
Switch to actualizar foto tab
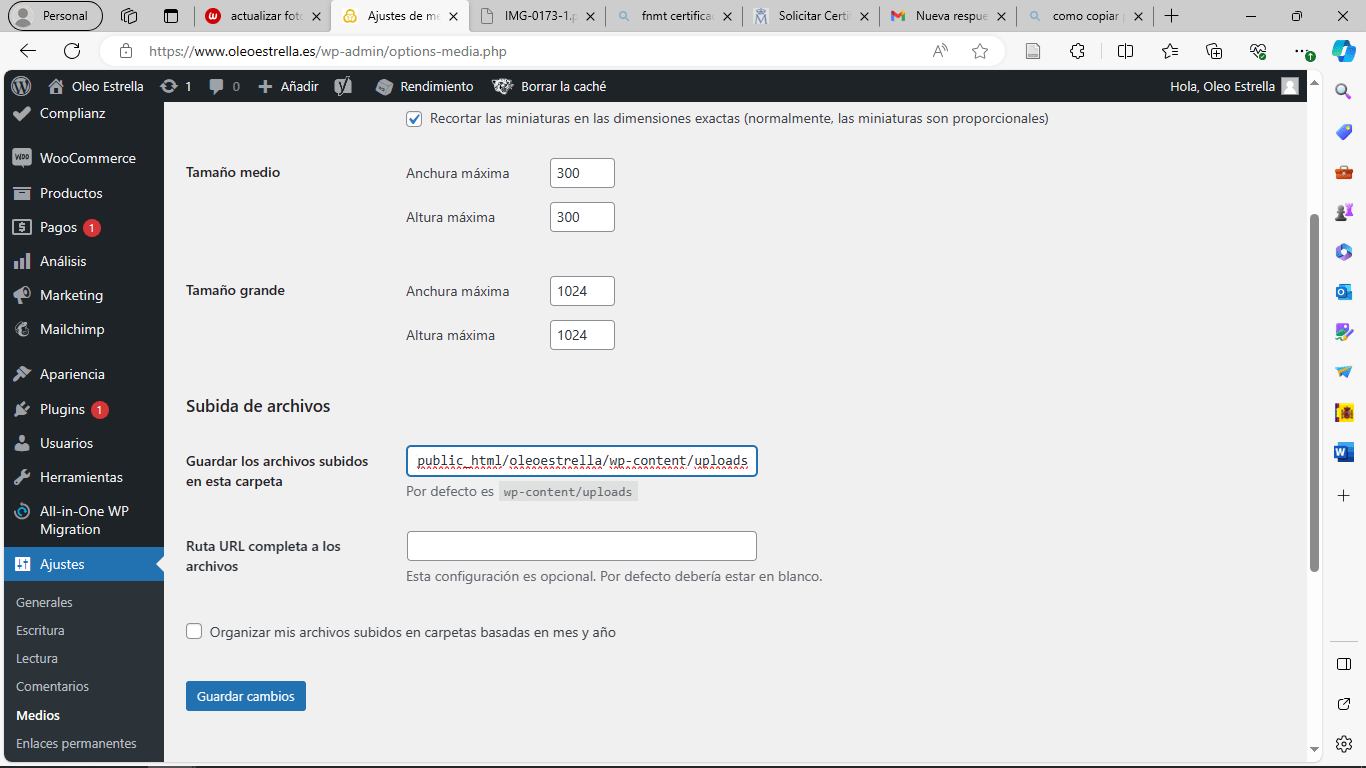(x=262, y=16)
